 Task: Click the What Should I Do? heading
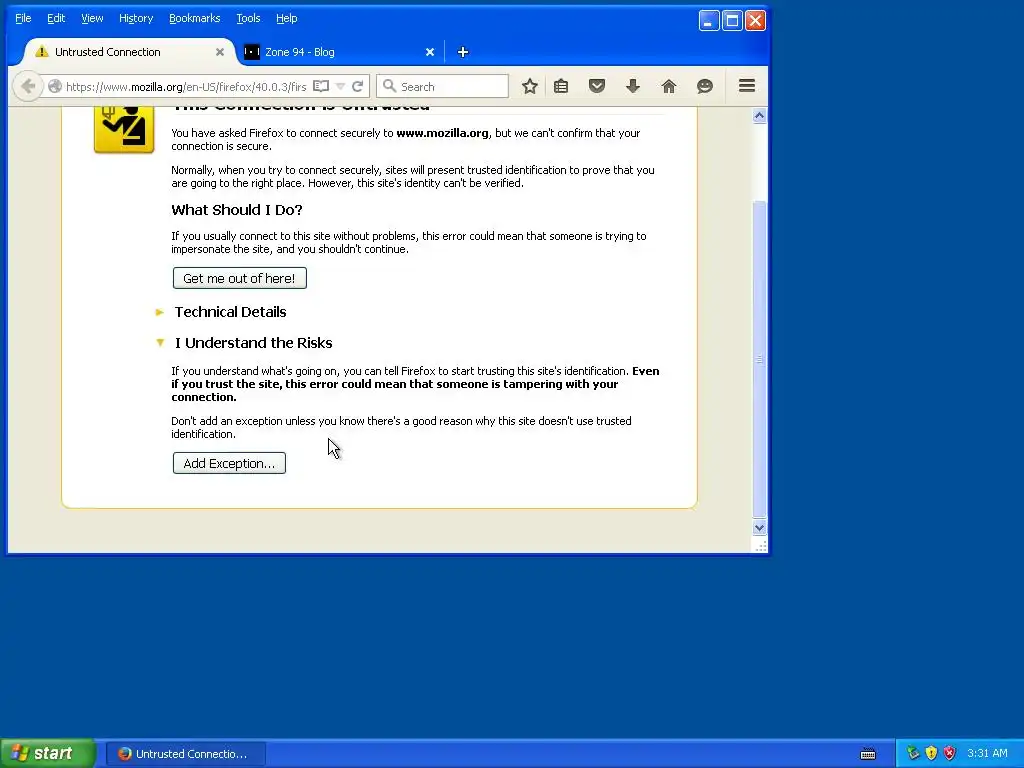click(237, 210)
